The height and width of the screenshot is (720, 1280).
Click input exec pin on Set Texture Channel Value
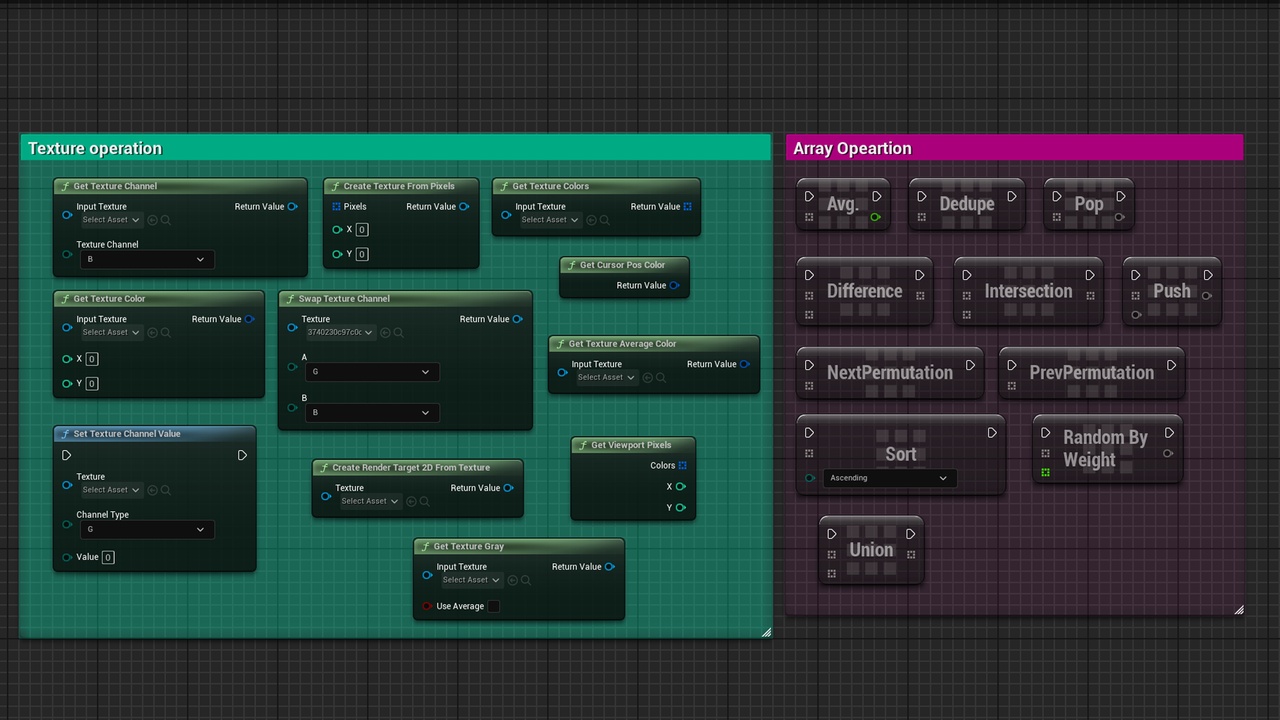[67, 455]
